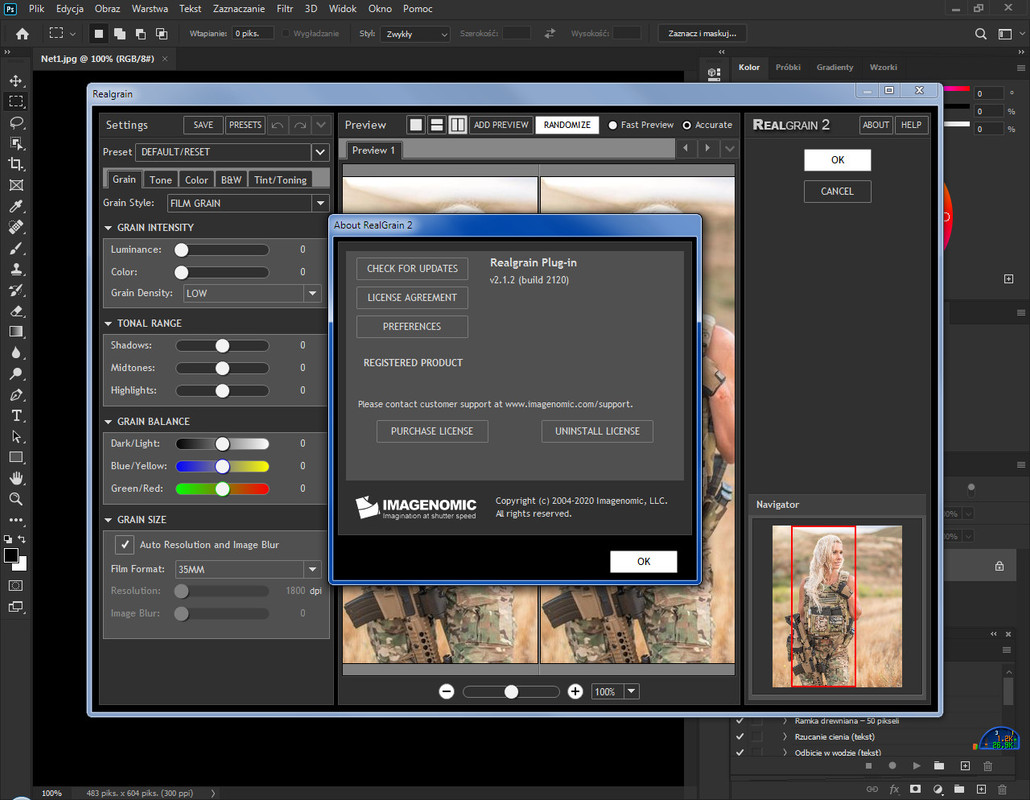Open the Styl Zwykły dropdown
Viewport: 1030px width, 800px height.
click(414, 33)
